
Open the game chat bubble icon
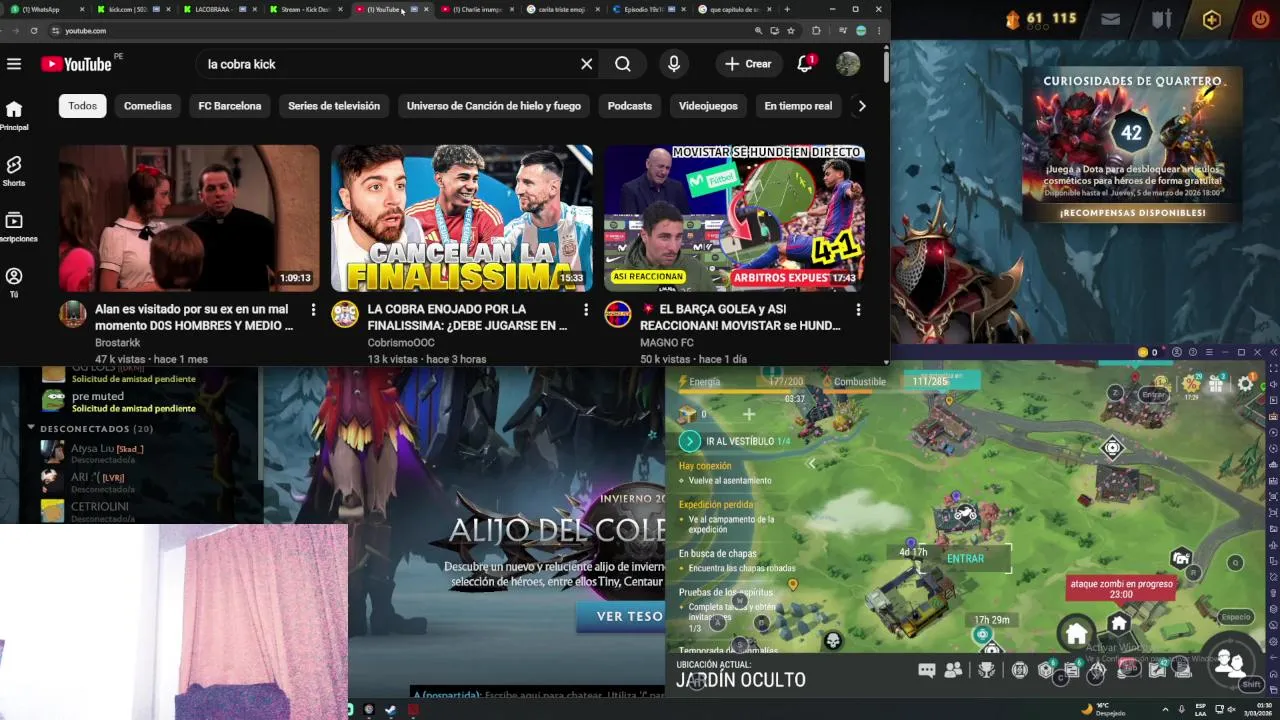pyautogui.click(x=926, y=670)
